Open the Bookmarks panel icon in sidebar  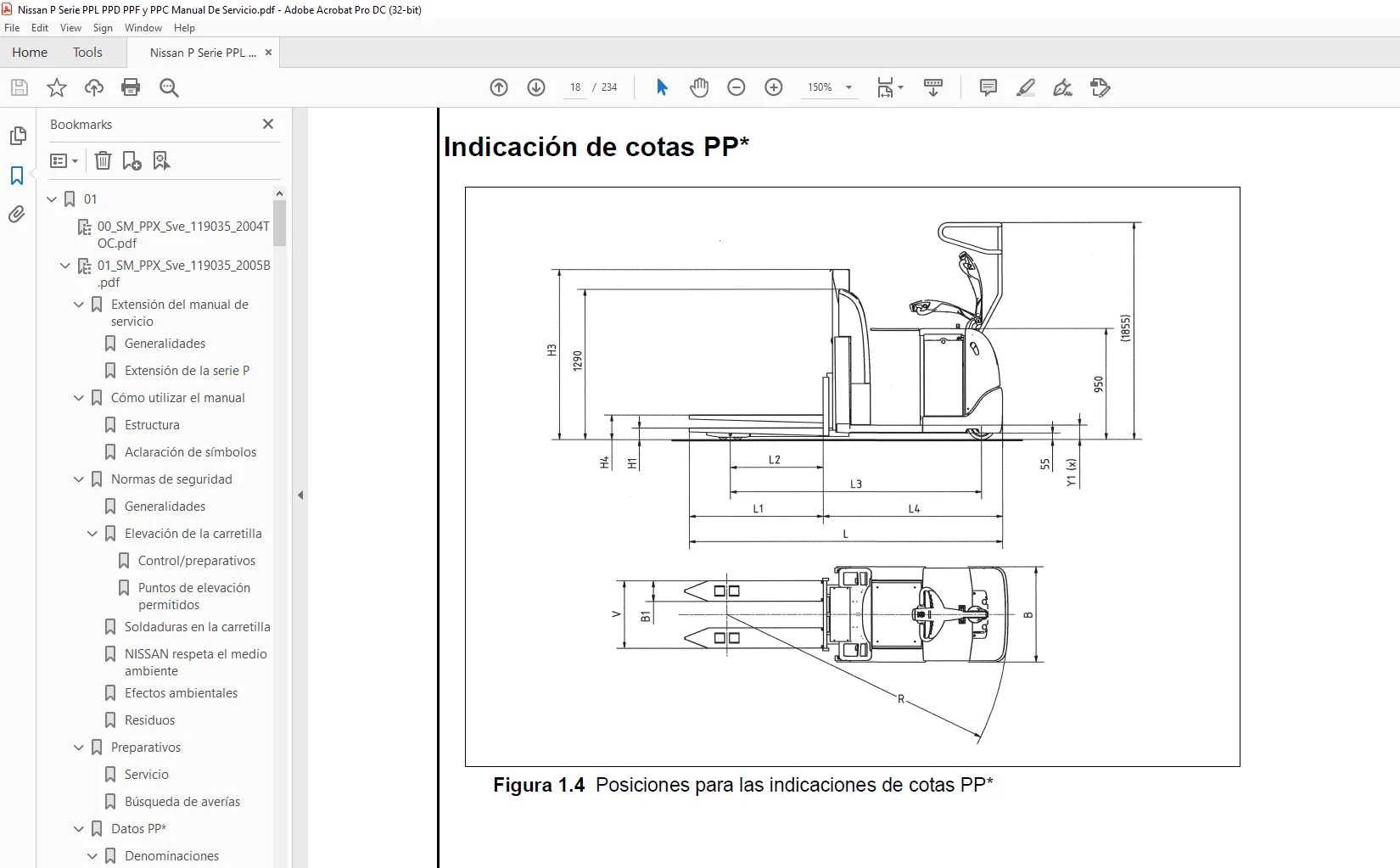(17, 176)
